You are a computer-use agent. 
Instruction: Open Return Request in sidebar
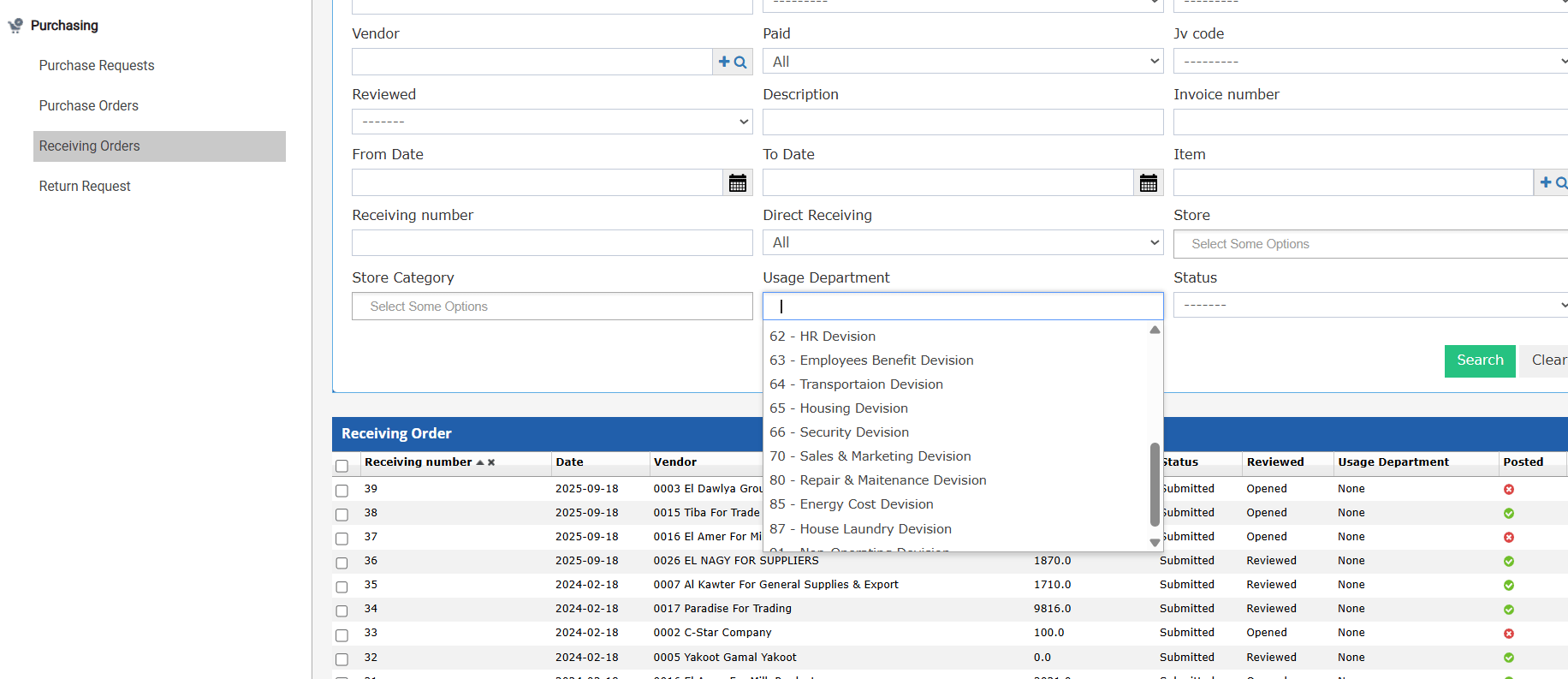(85, 187)
